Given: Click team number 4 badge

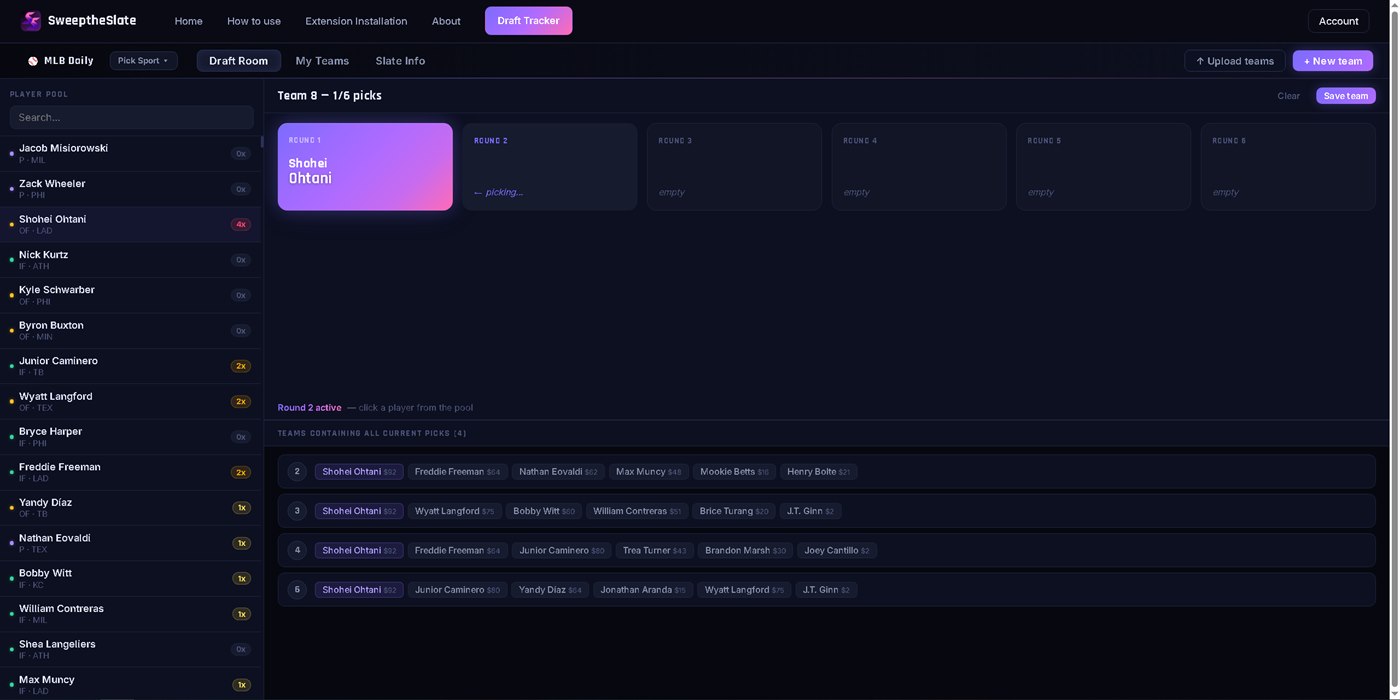Looking at the screenshot, I should [x=297, y=550].
